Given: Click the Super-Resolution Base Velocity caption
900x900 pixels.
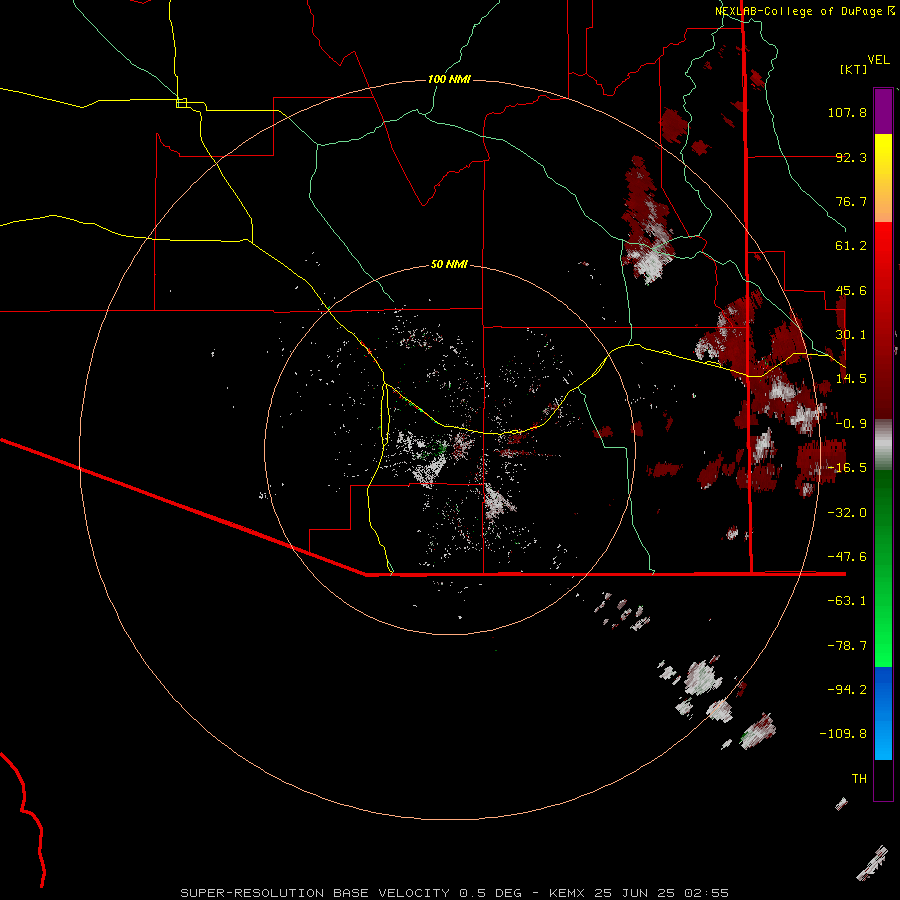Looking at the screenshot, I should [x=455, y=893].
